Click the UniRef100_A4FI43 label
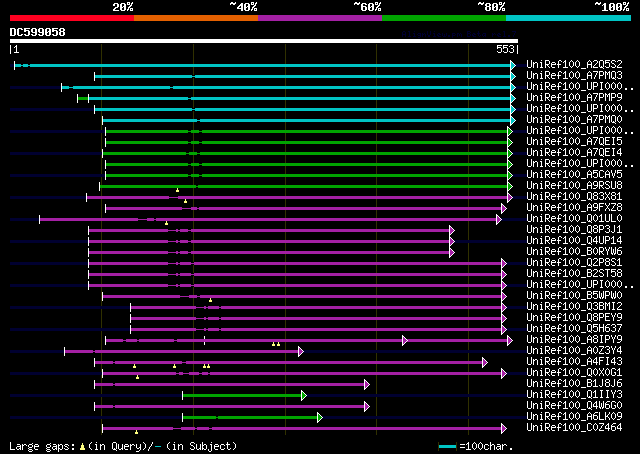640x454 pixels. click(574, 362)
